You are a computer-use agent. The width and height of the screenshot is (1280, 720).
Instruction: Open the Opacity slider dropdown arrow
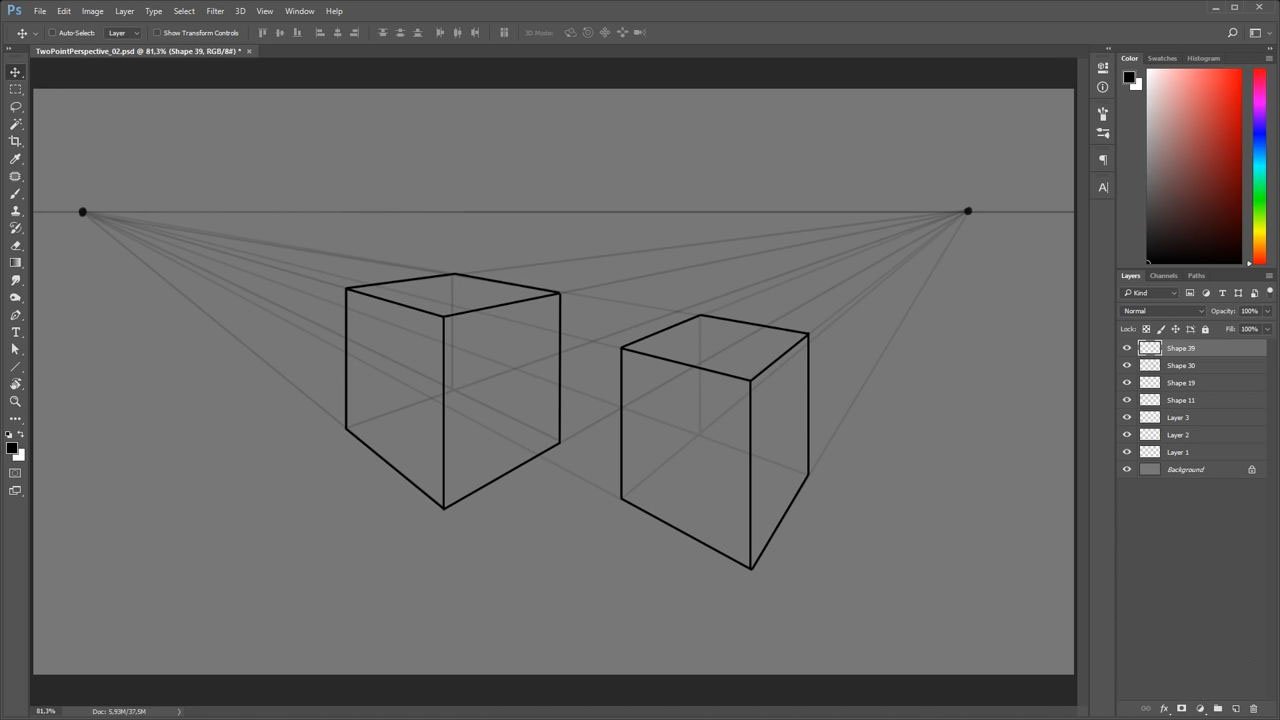click(1267, 311)
